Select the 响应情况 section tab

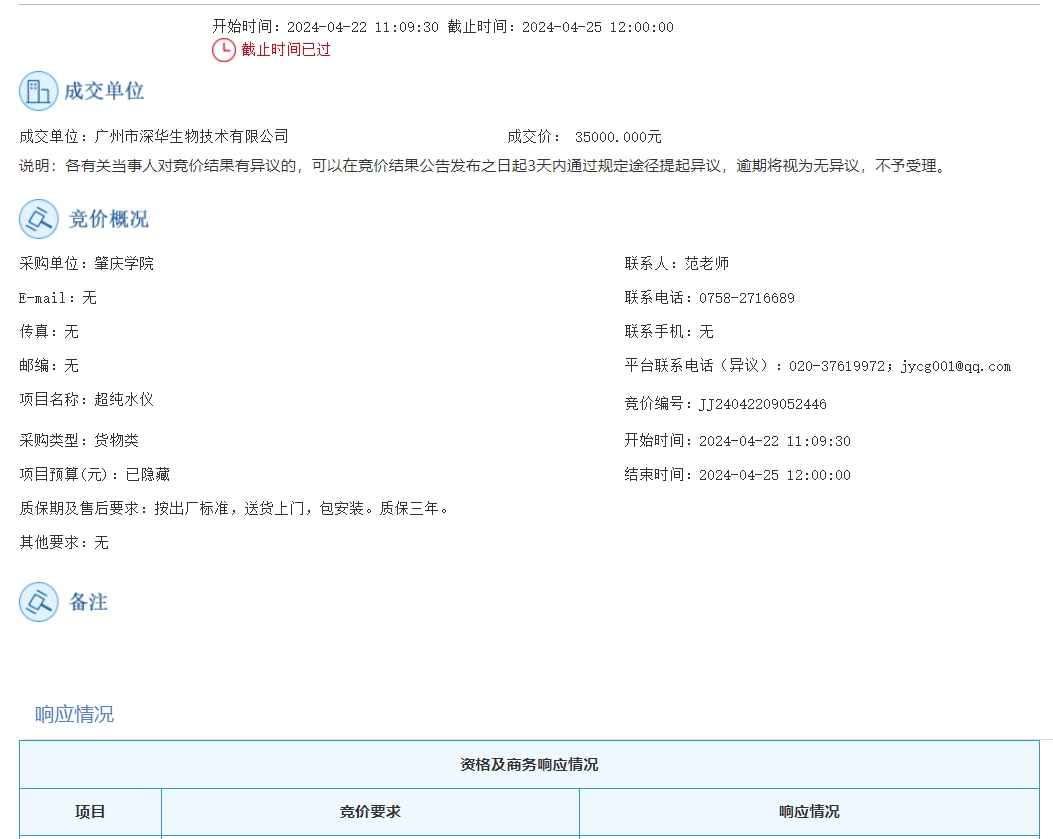[x=74, y=714]
